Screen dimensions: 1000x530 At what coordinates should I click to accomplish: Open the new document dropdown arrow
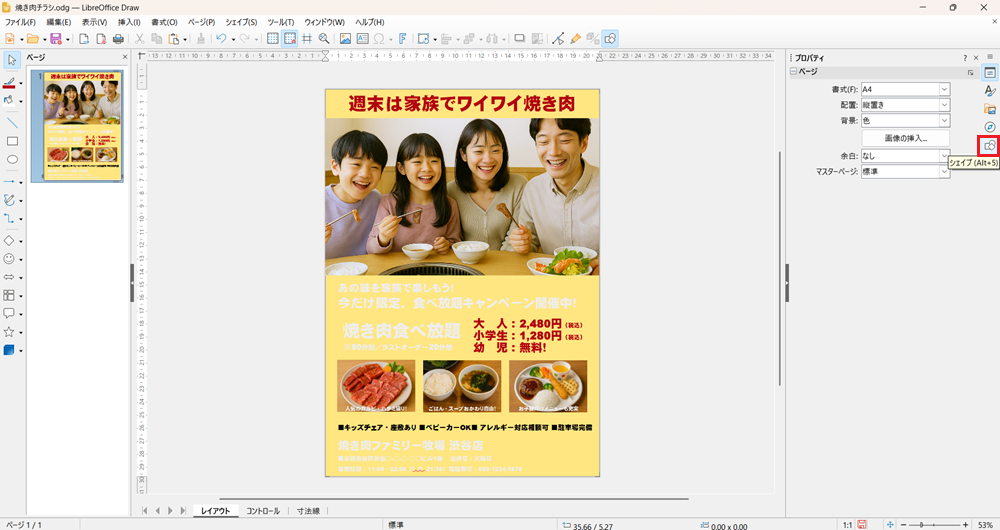point(21,40)
